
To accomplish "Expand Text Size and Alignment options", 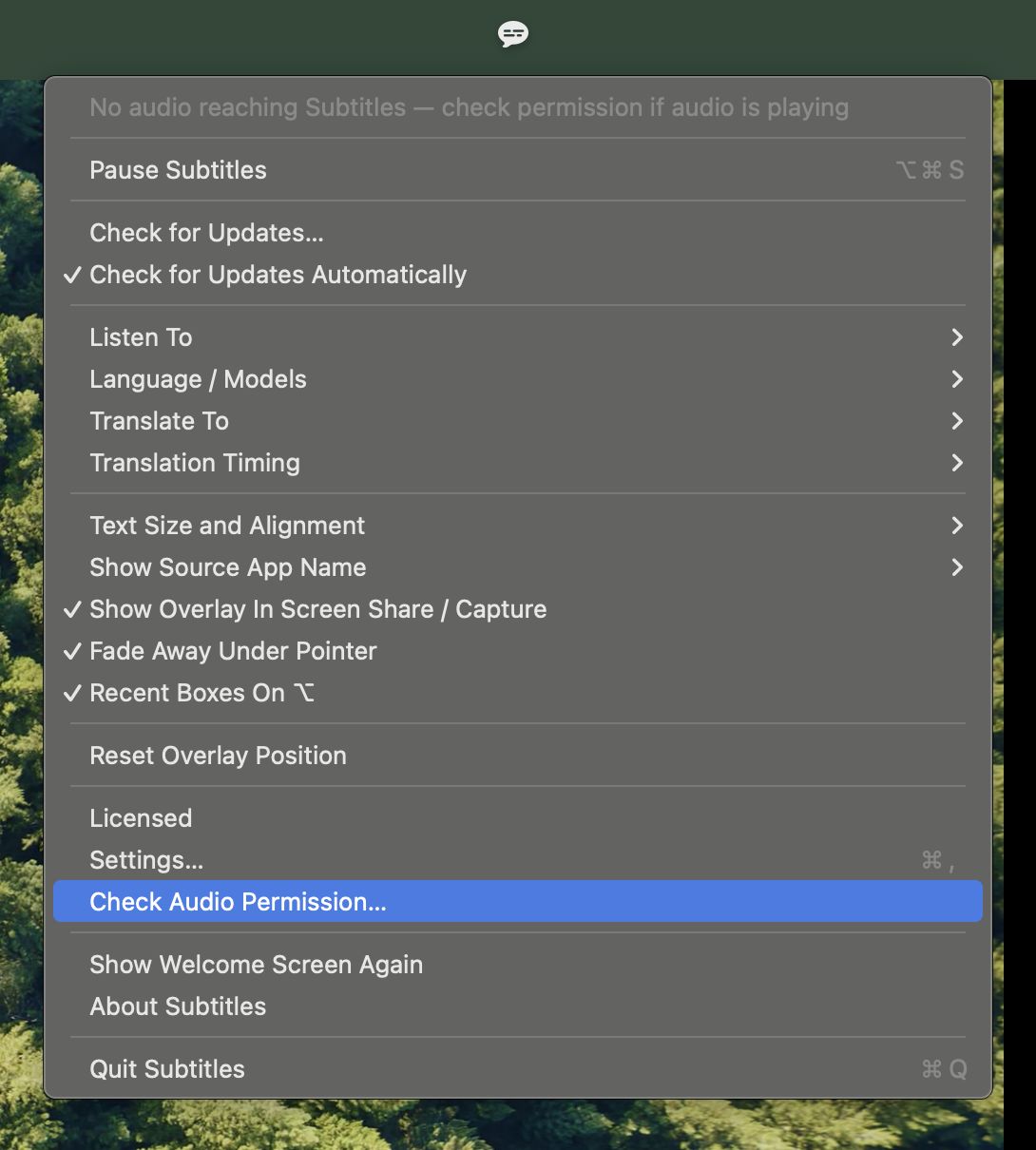I will 518,526.
